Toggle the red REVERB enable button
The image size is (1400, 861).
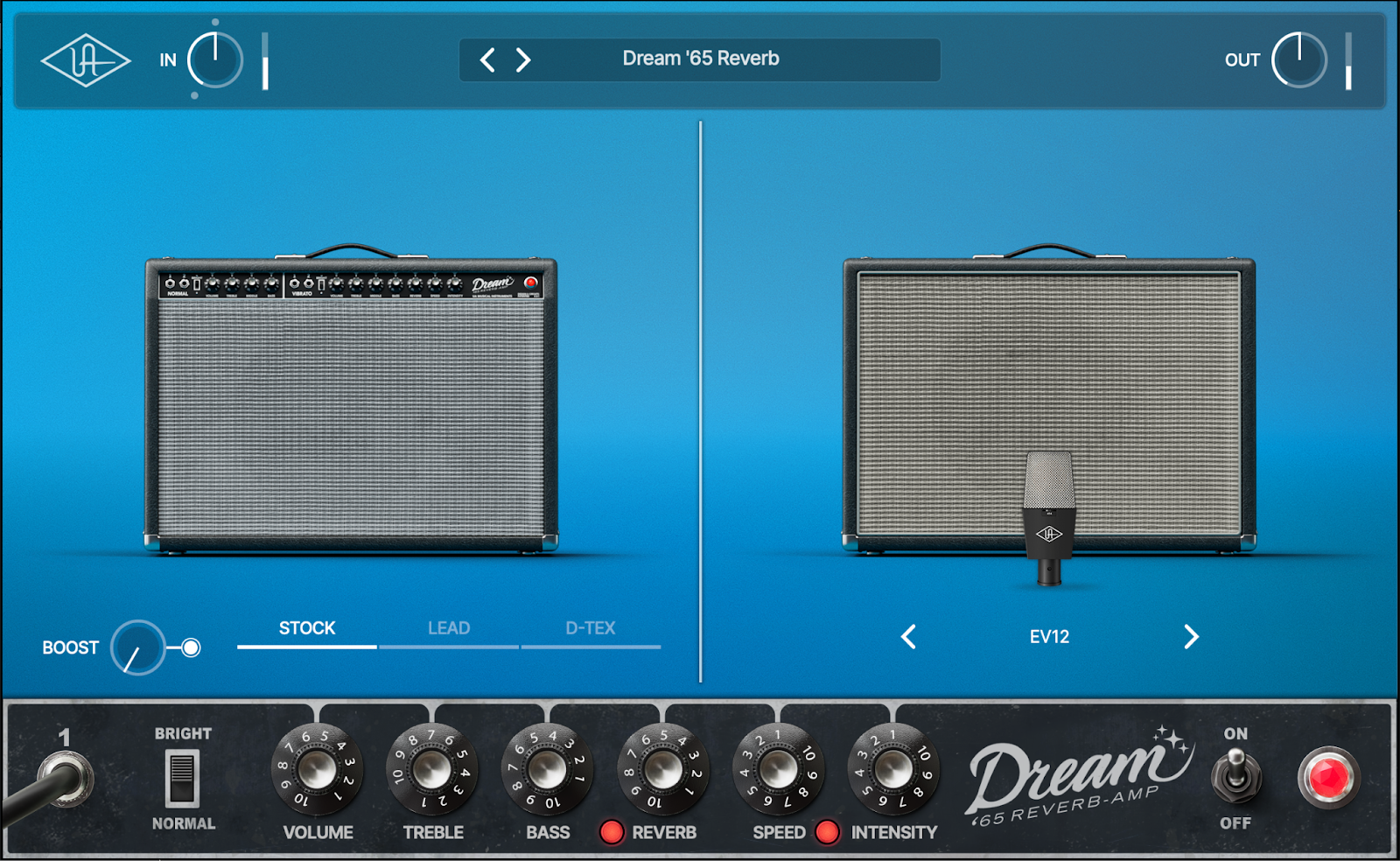pos(612,832)
